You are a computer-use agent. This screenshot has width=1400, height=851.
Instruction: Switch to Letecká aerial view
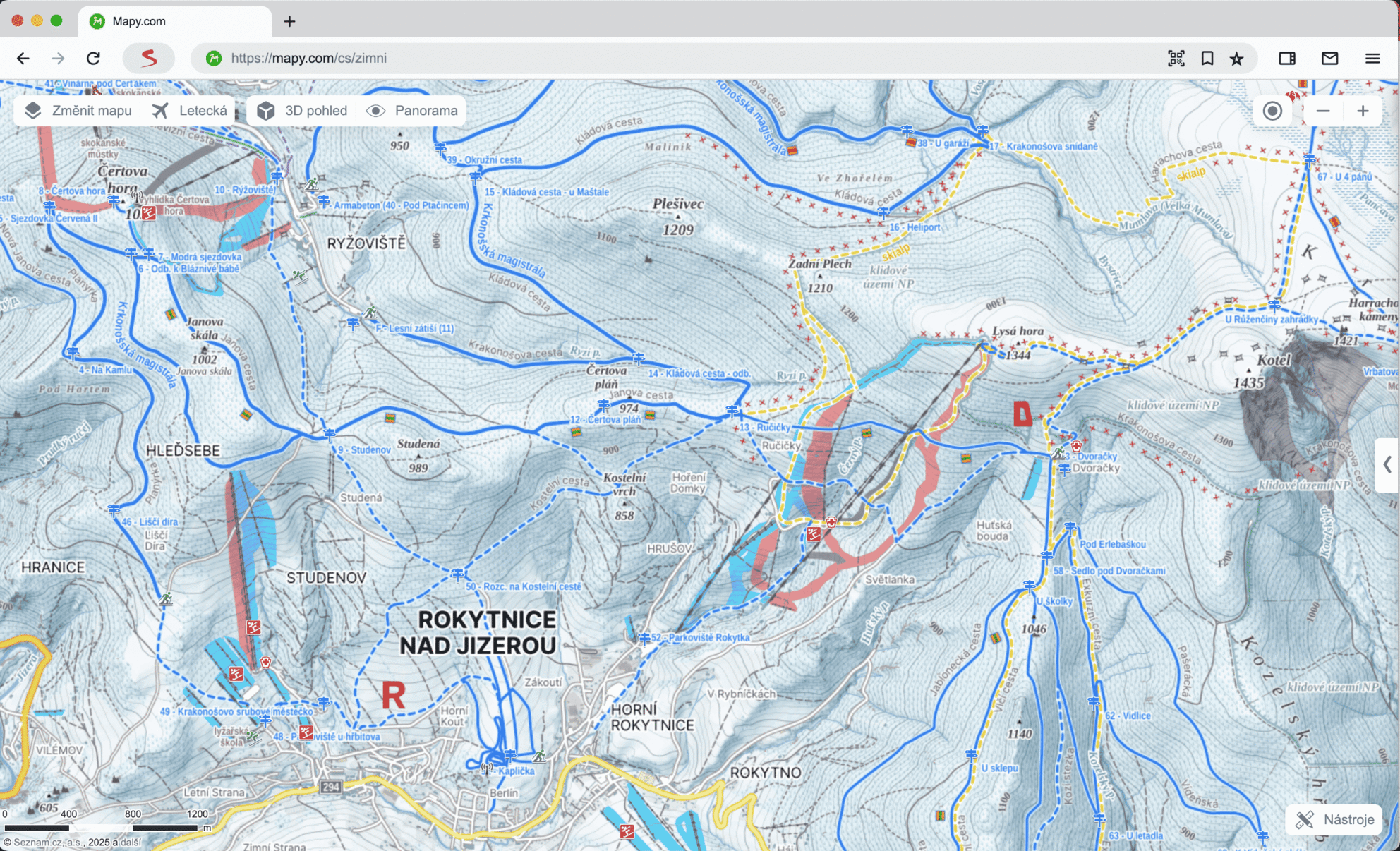pos(191,111)
